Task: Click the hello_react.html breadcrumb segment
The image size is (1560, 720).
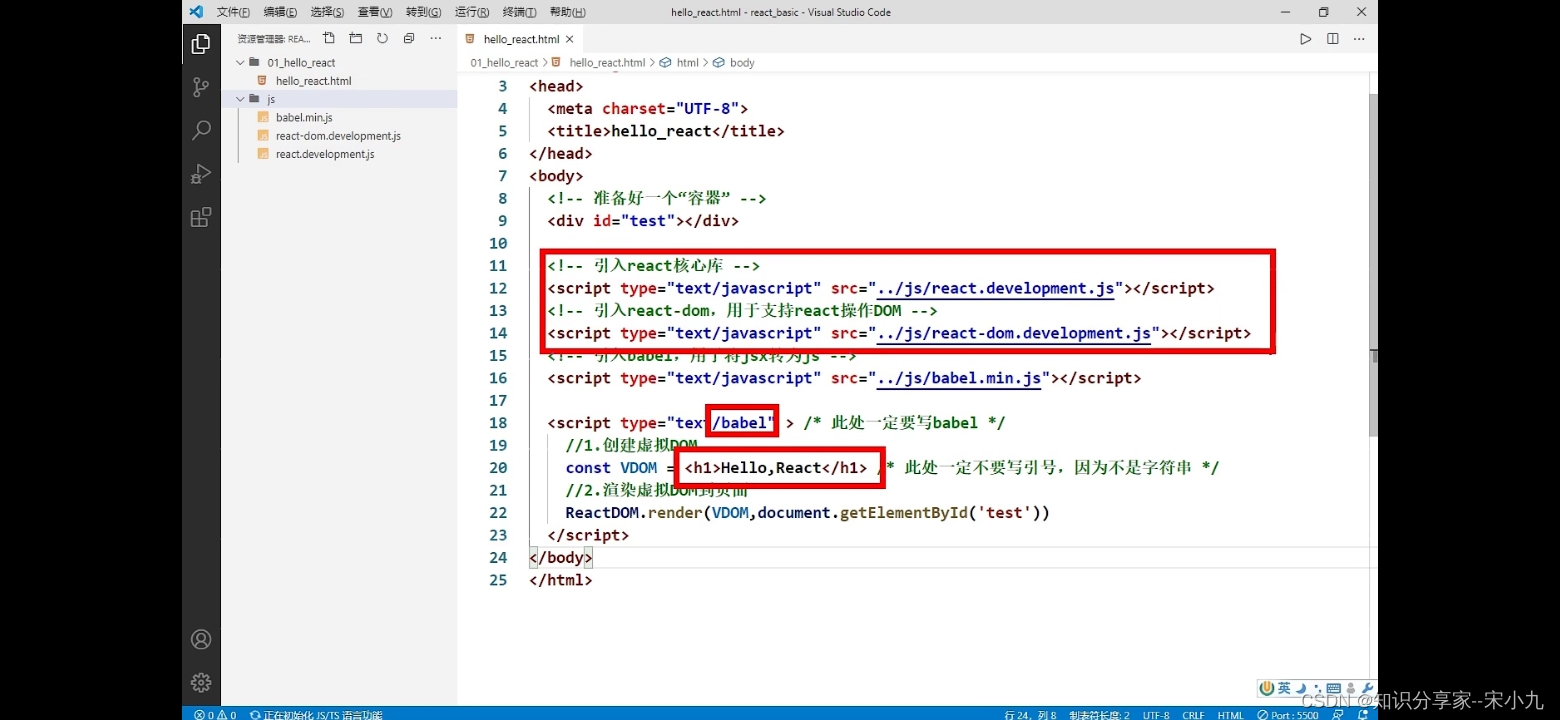Action: [x=607, y=62]
